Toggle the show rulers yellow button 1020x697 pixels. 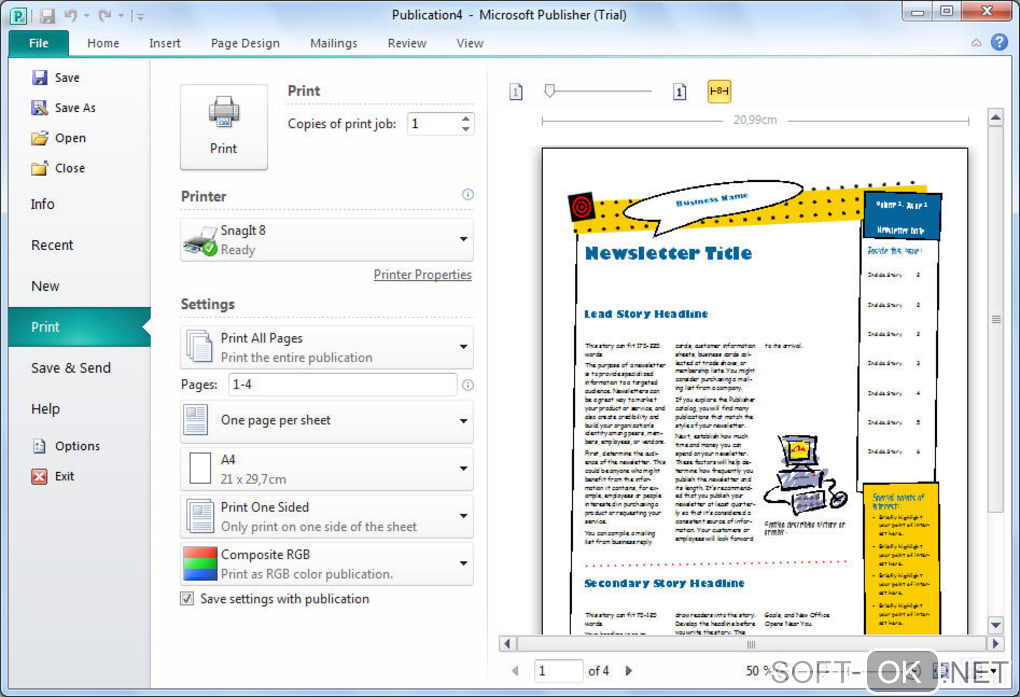pyautogui.click(x=719, y=91)
